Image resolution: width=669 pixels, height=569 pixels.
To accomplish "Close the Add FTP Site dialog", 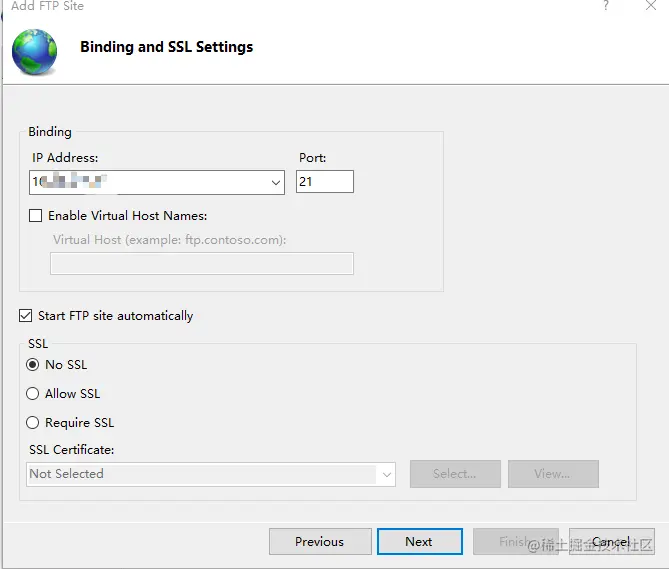I will pyautogui.click(x=651, y=6).
